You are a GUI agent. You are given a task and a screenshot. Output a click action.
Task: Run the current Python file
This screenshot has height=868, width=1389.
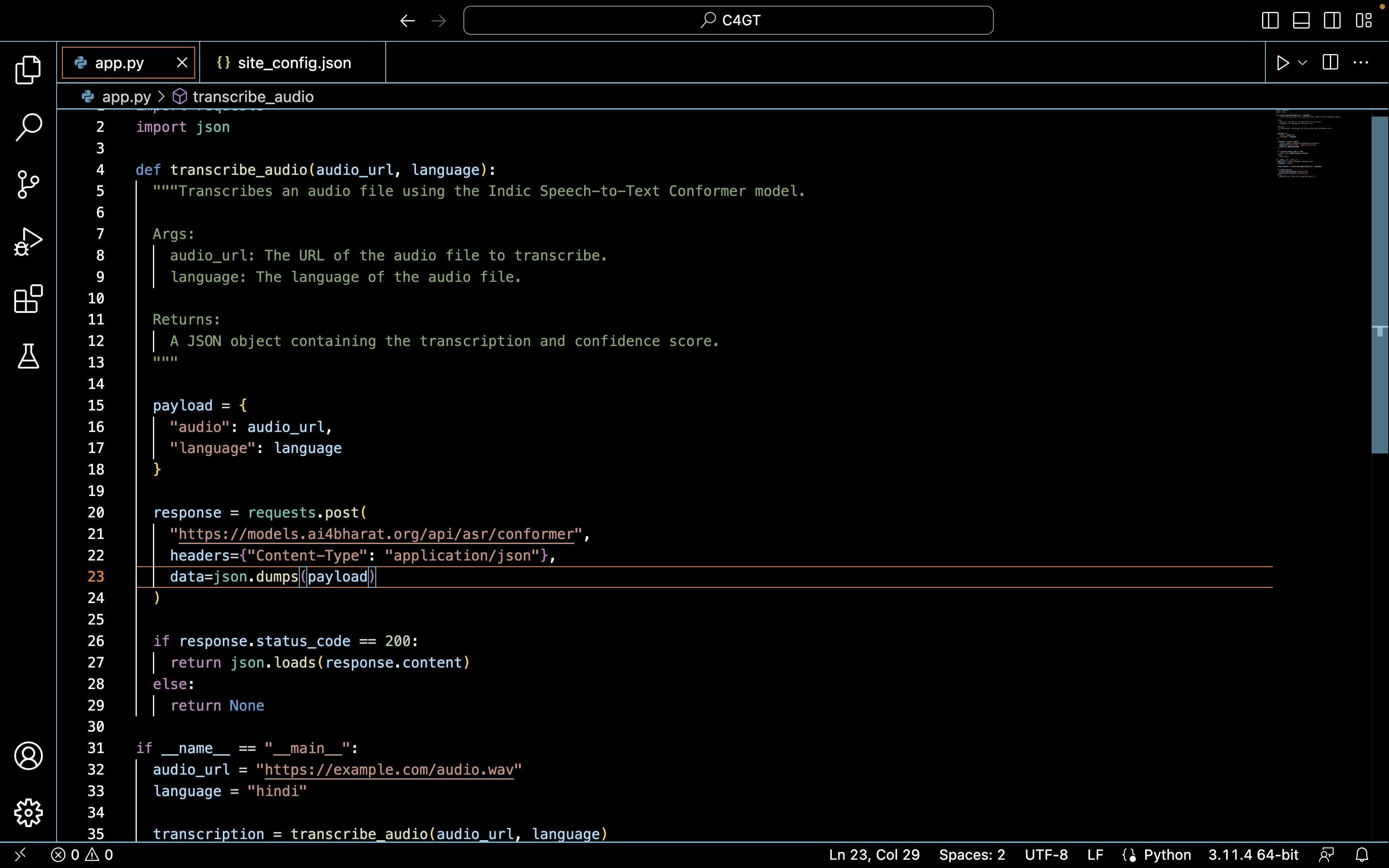point(1284,62)
